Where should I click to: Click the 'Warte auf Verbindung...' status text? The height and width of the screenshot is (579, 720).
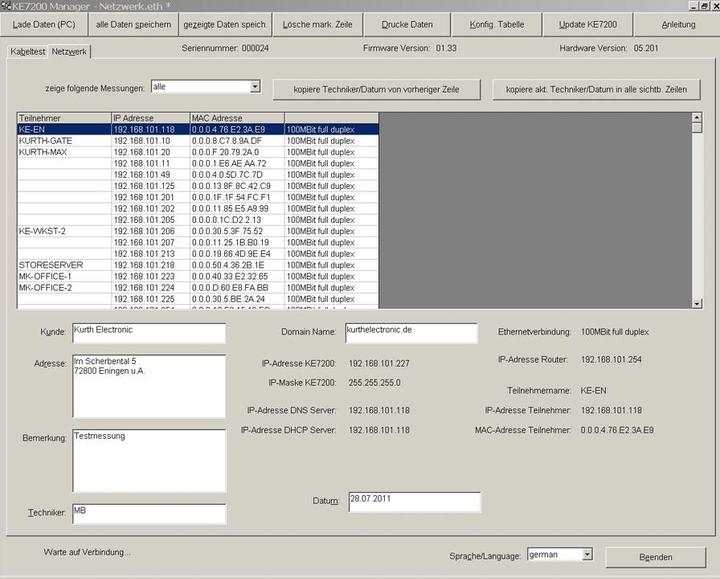tap(87, 552)
